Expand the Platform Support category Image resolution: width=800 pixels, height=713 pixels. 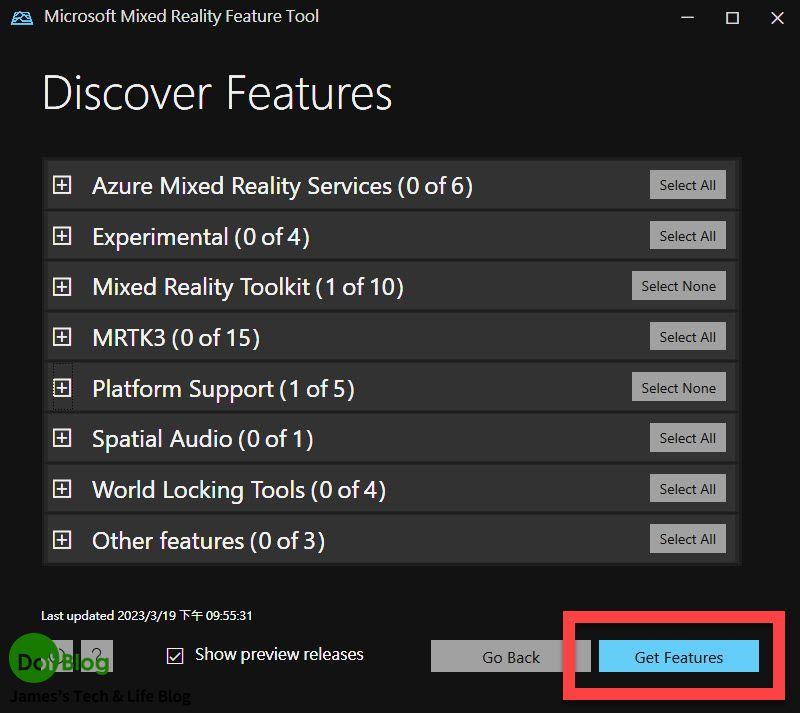click(x=62, y=388)
